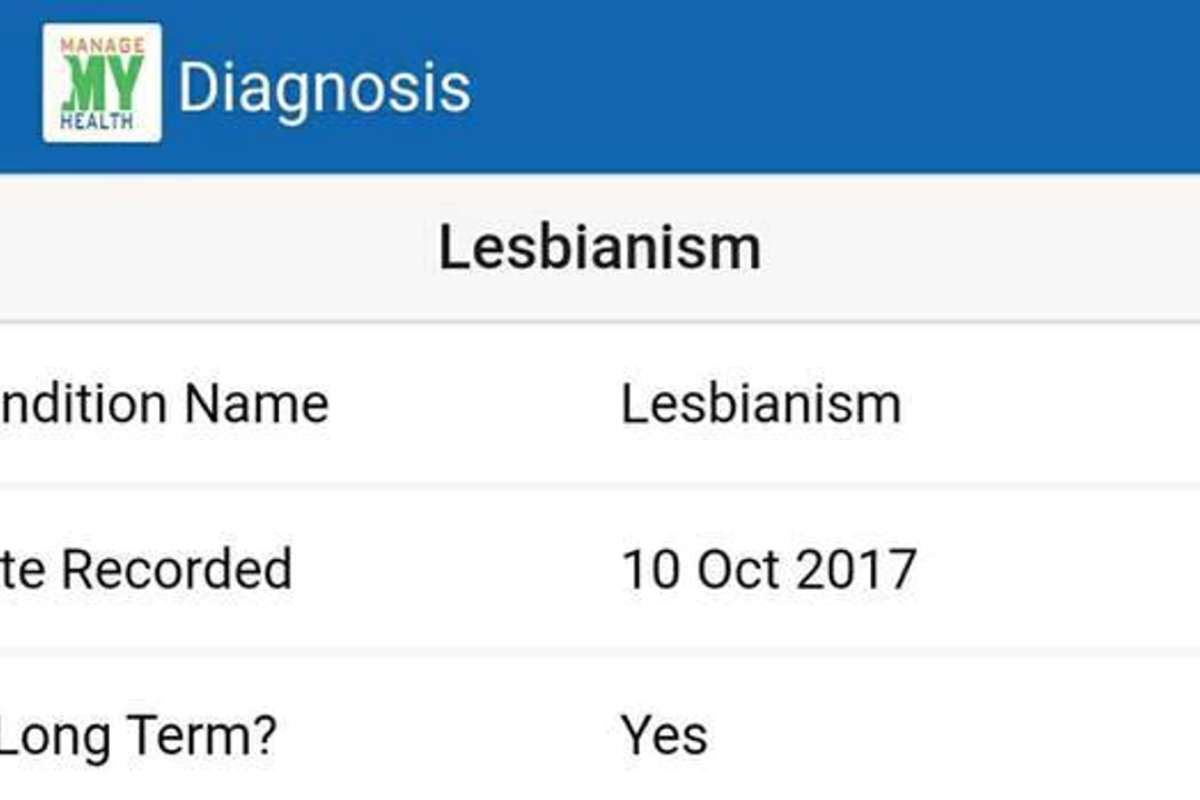The image size is (1200, 800).
Task: Change Long Term answer from Yes
Action: (663, 735)
